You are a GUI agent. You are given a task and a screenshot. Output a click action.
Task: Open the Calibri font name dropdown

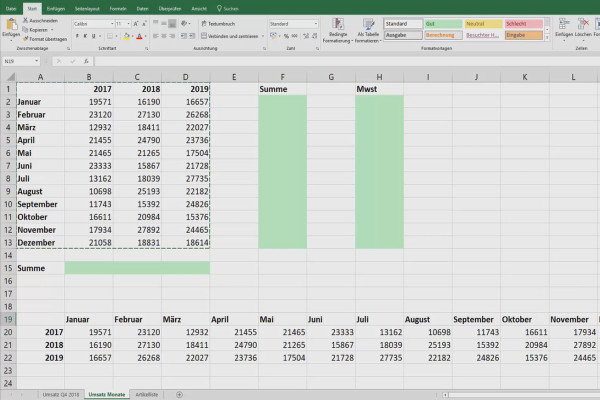(x=112, y=24)
